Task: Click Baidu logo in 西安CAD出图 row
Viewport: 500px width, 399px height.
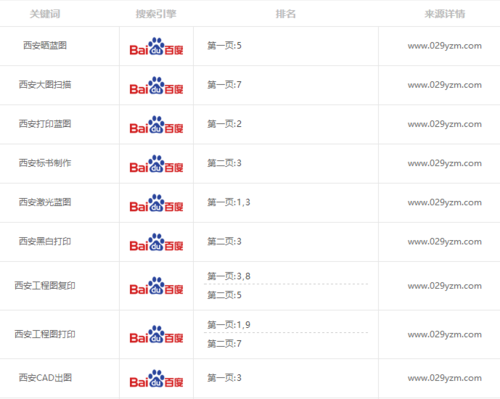Action: pos(156,379)
